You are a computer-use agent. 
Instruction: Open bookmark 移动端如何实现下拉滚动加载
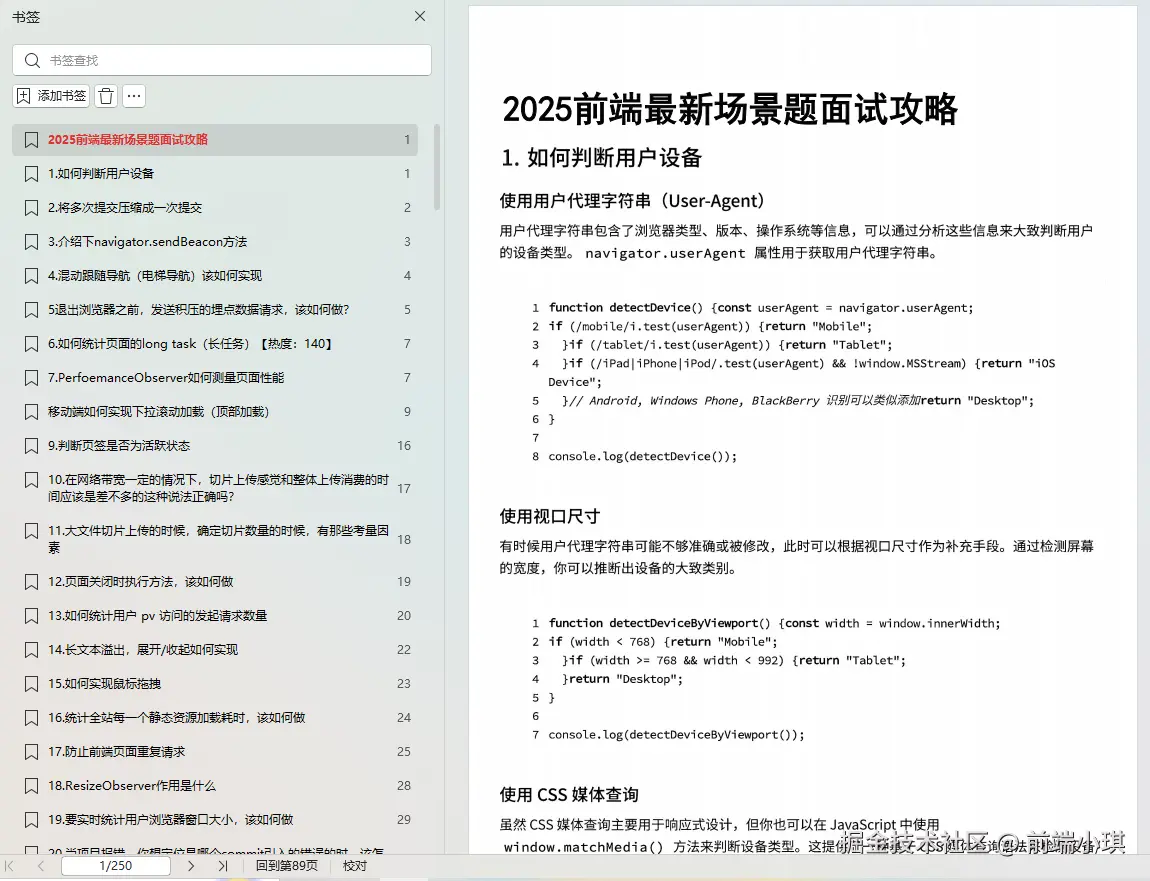coord(215,412)
